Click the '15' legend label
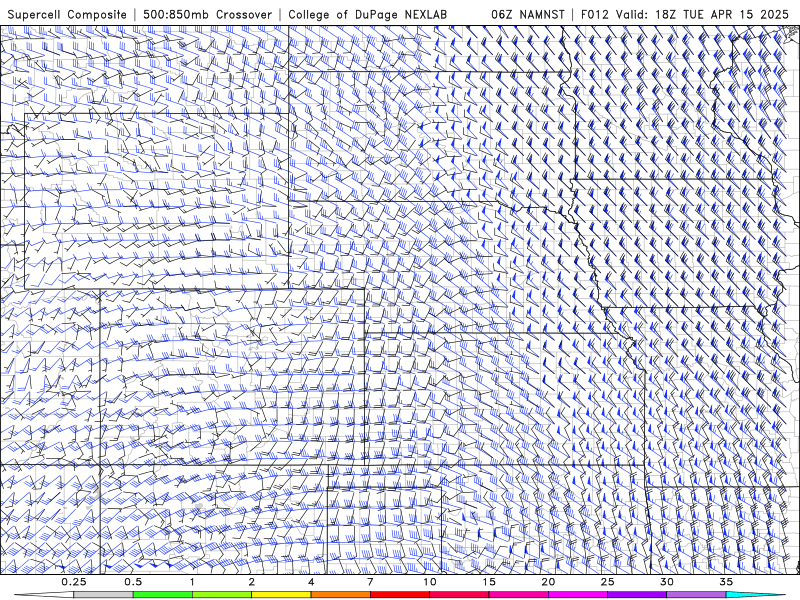This screenshot has width=800, height=600. pos(489,582)
